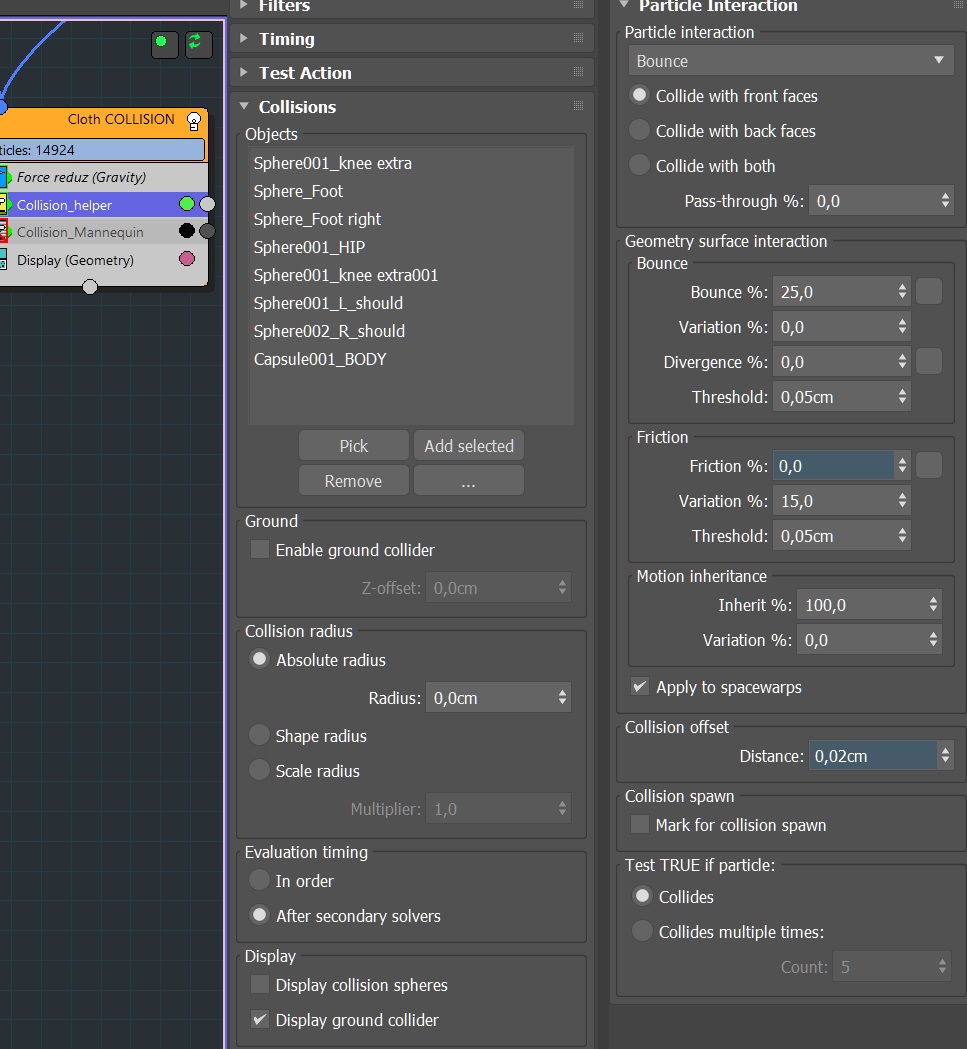Click the collision offset Distance field

871,756
